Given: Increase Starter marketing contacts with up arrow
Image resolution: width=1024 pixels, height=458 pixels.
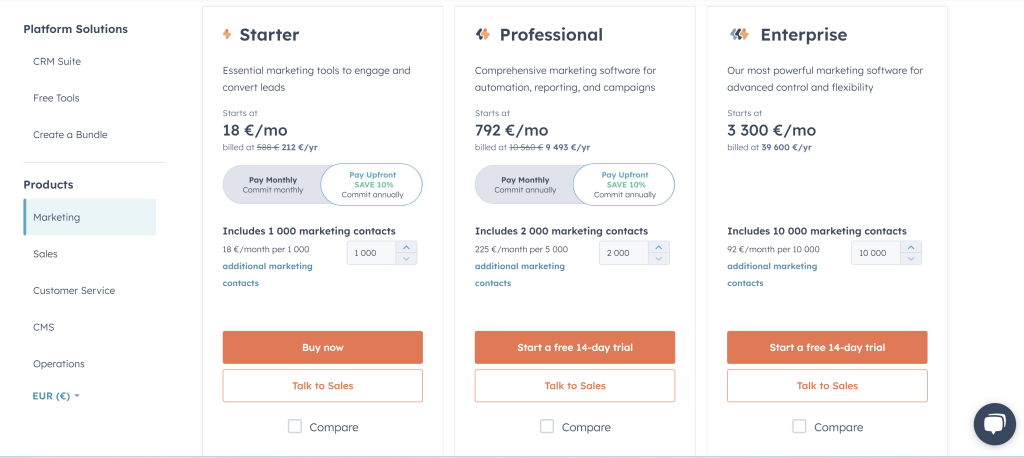Looking at the screenshot, I should coord(406,248).
